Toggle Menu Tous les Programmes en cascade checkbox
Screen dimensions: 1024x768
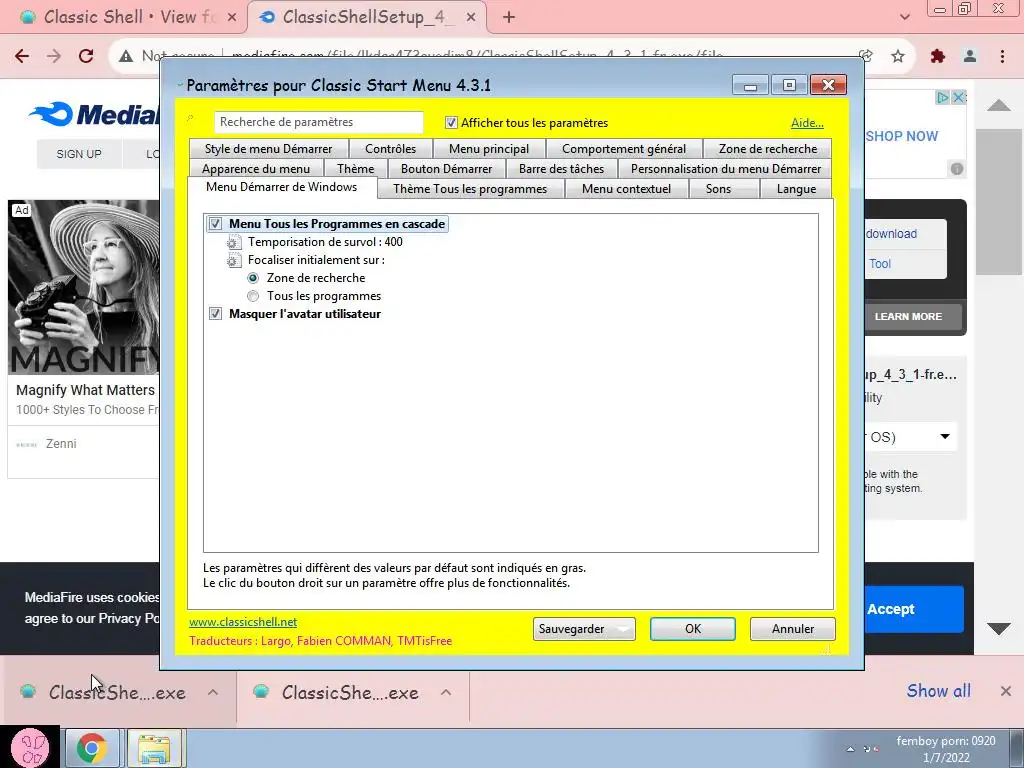pos(216,224)
